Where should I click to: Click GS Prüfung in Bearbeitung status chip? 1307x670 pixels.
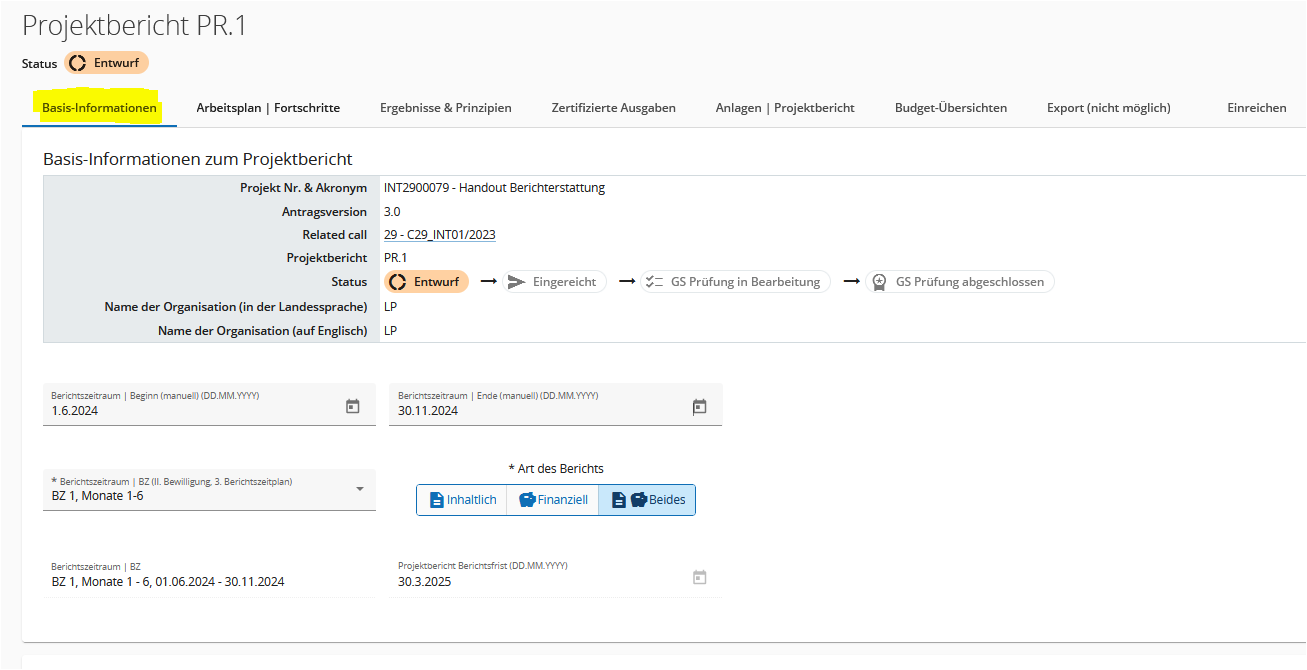pyautogui.click(x=735, y=282)
